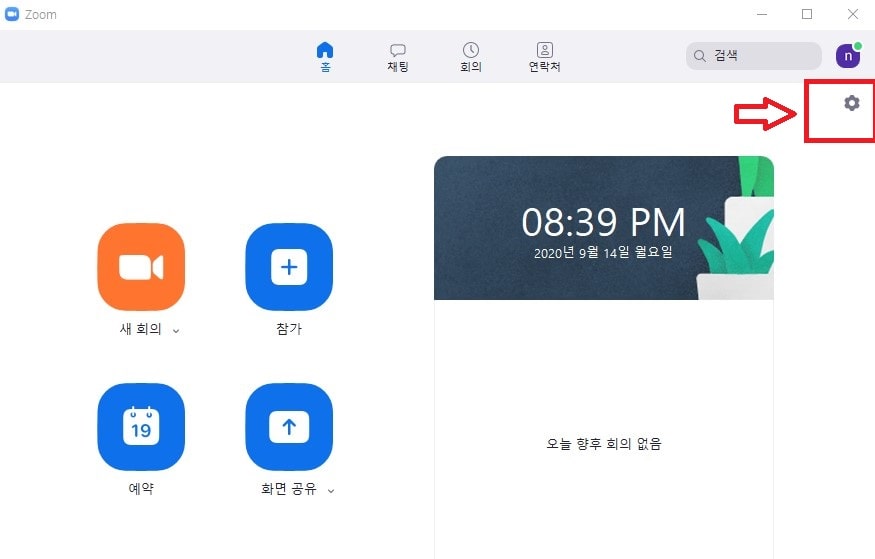
Task: Click the 참가 label text
Action: (x=289, y=329)
